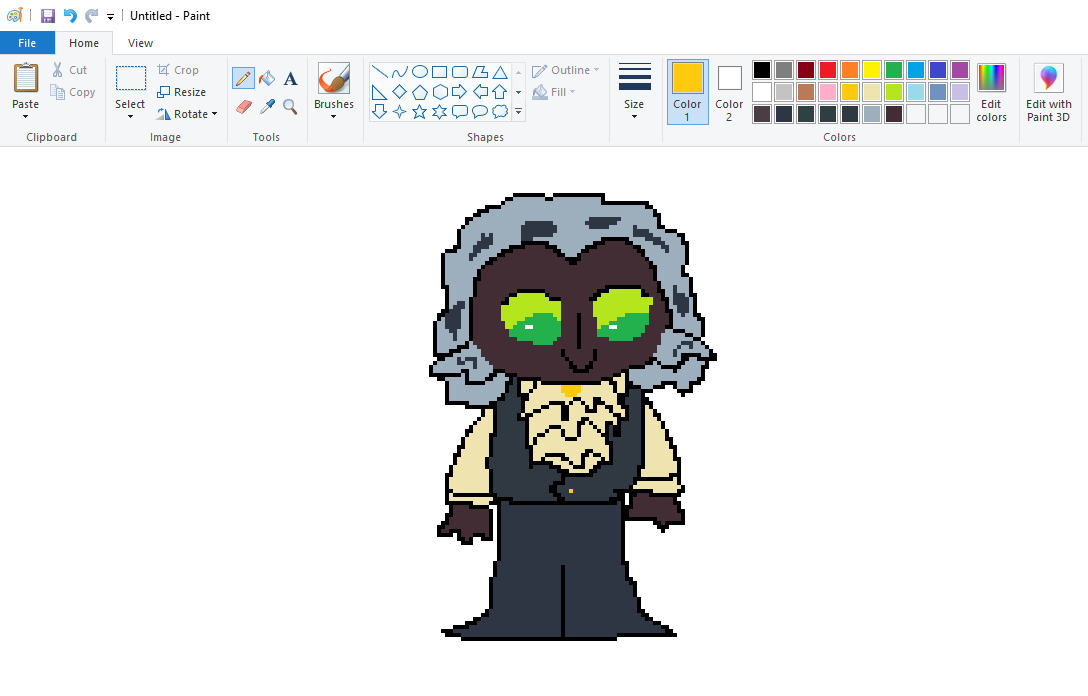
Task: Select the Text tool
Action: pos(290,78)
